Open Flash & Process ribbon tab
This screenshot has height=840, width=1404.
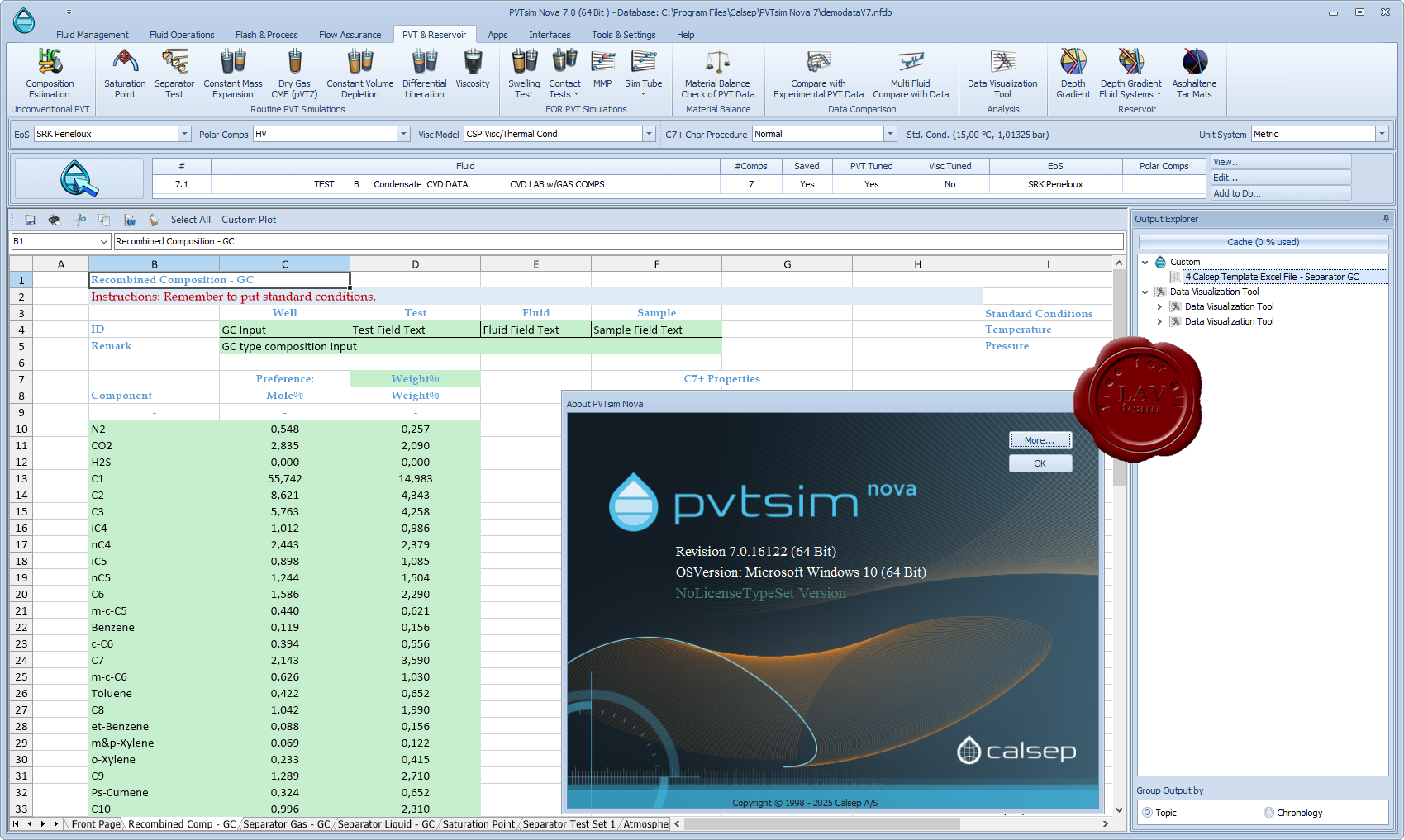267,35
